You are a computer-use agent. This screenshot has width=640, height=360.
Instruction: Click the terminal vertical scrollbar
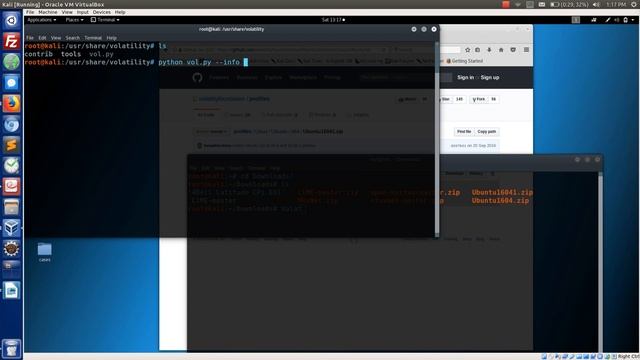437,139
